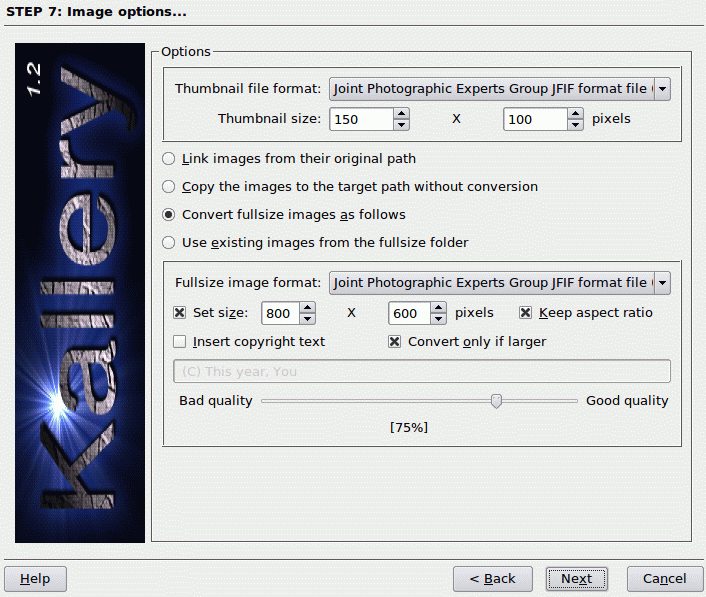Screen dimensions: 706x597
Task: Decrease thumbnail height with down arrow
Action: point(575,125)
